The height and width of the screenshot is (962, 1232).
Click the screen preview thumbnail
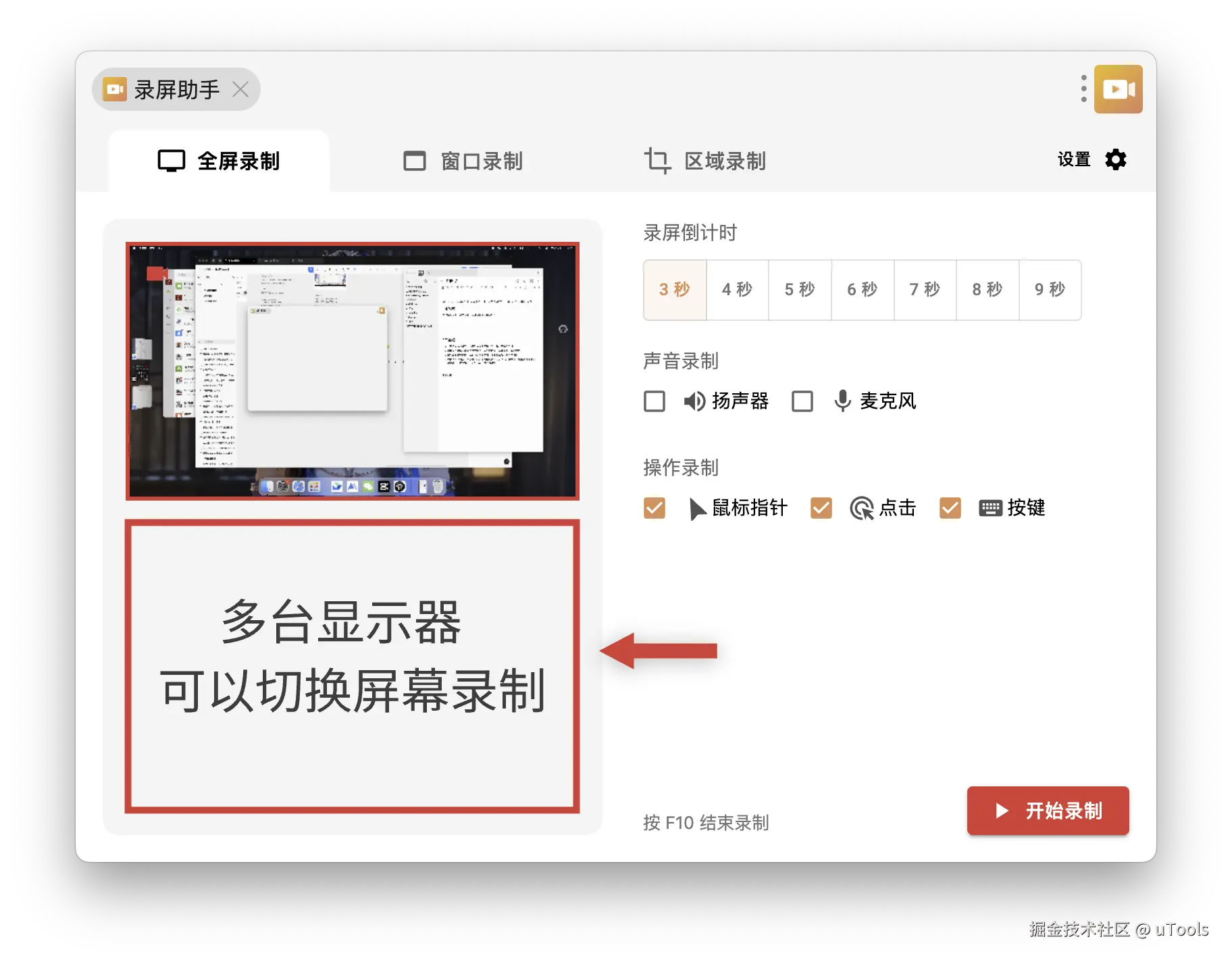352,370
